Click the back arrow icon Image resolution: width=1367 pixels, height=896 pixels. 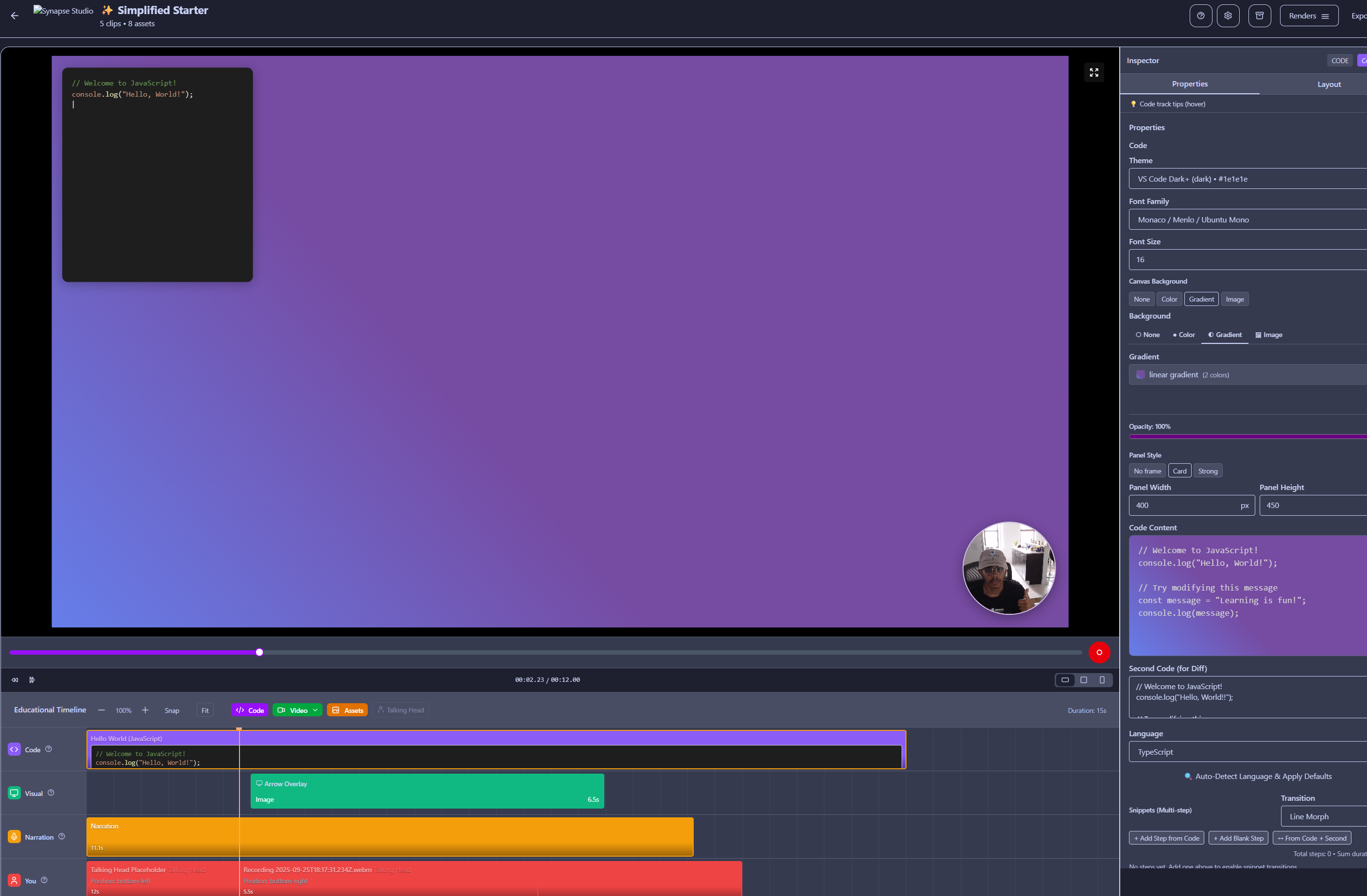(15, 16)
